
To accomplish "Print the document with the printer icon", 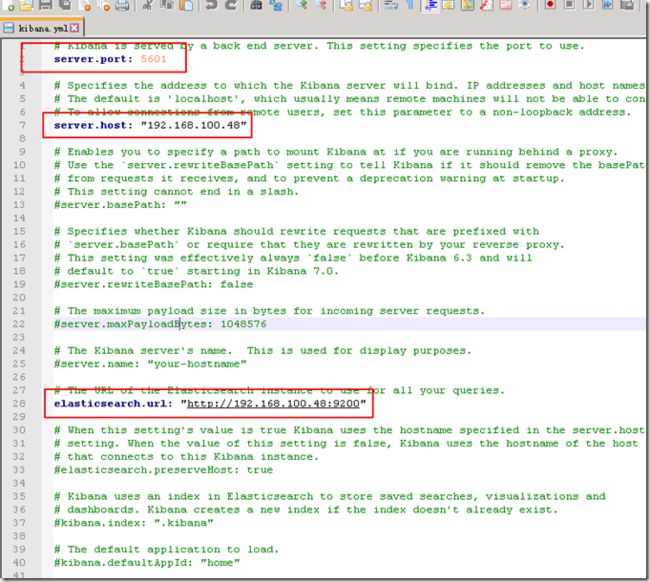I will pyautogui.click(x=122, y=5).
